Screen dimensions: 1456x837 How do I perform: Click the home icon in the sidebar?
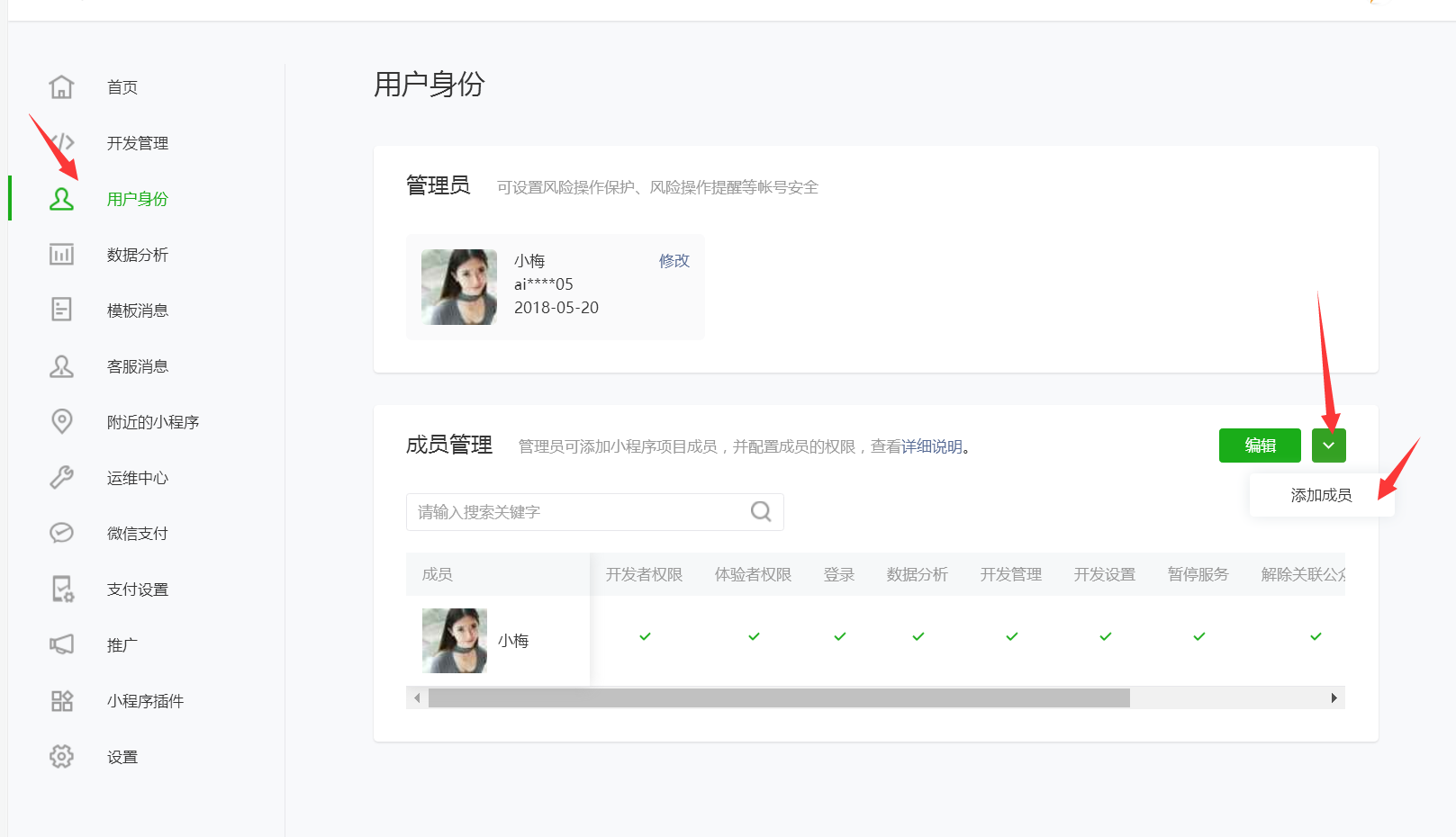[x=61, y=87]
